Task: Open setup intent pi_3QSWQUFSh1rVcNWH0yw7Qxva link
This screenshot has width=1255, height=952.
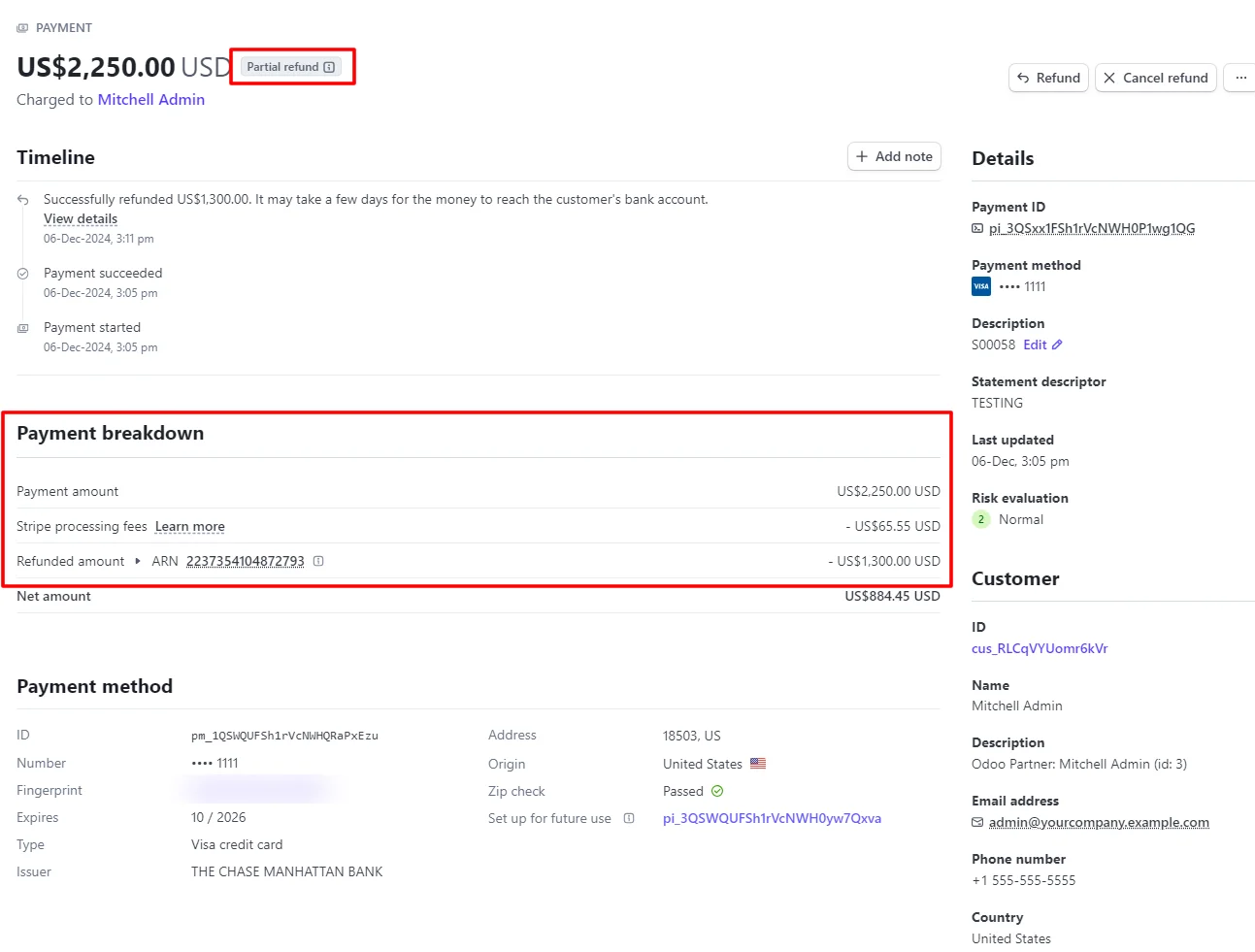Action: tap(772, 818)
